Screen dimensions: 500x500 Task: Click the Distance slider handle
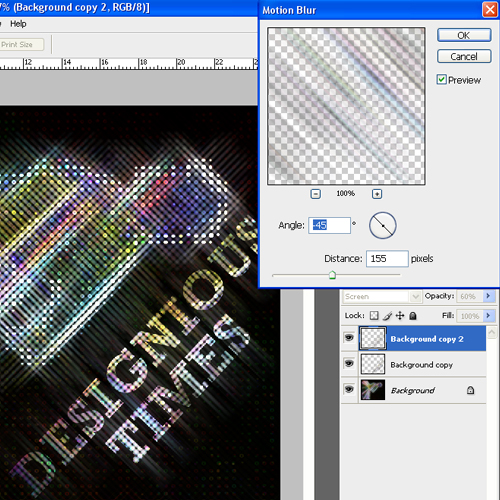point(332,275)
